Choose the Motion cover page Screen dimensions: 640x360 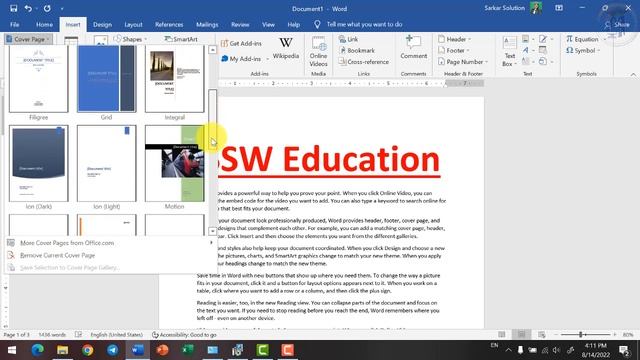(175, 163)
